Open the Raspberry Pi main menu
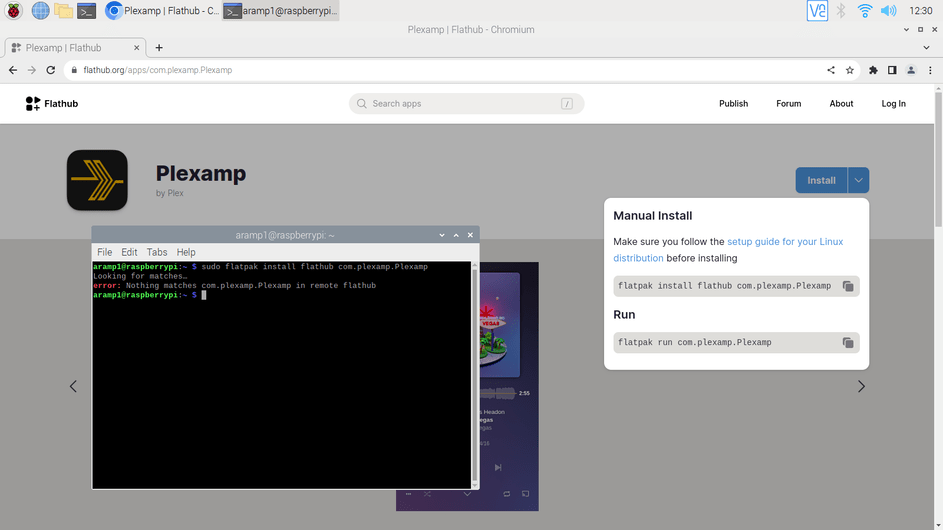 point(13,11)
